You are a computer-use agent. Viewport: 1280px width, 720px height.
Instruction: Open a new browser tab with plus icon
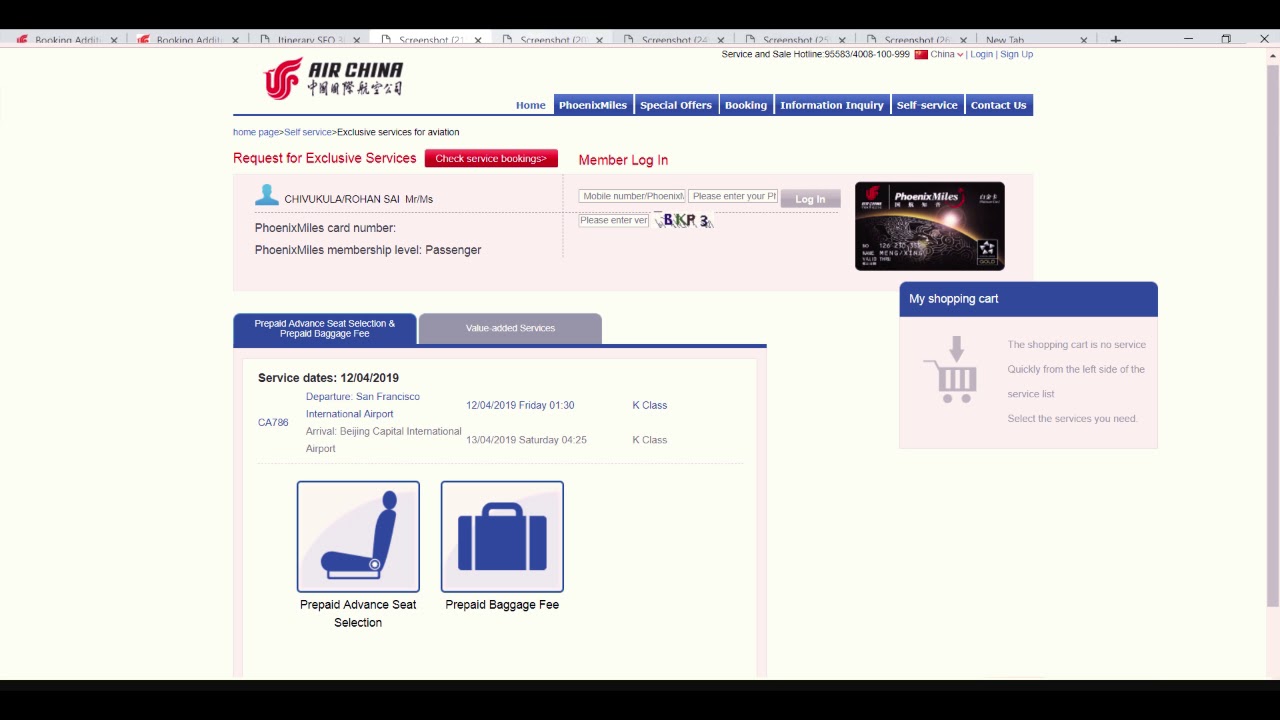[1116, 40]
